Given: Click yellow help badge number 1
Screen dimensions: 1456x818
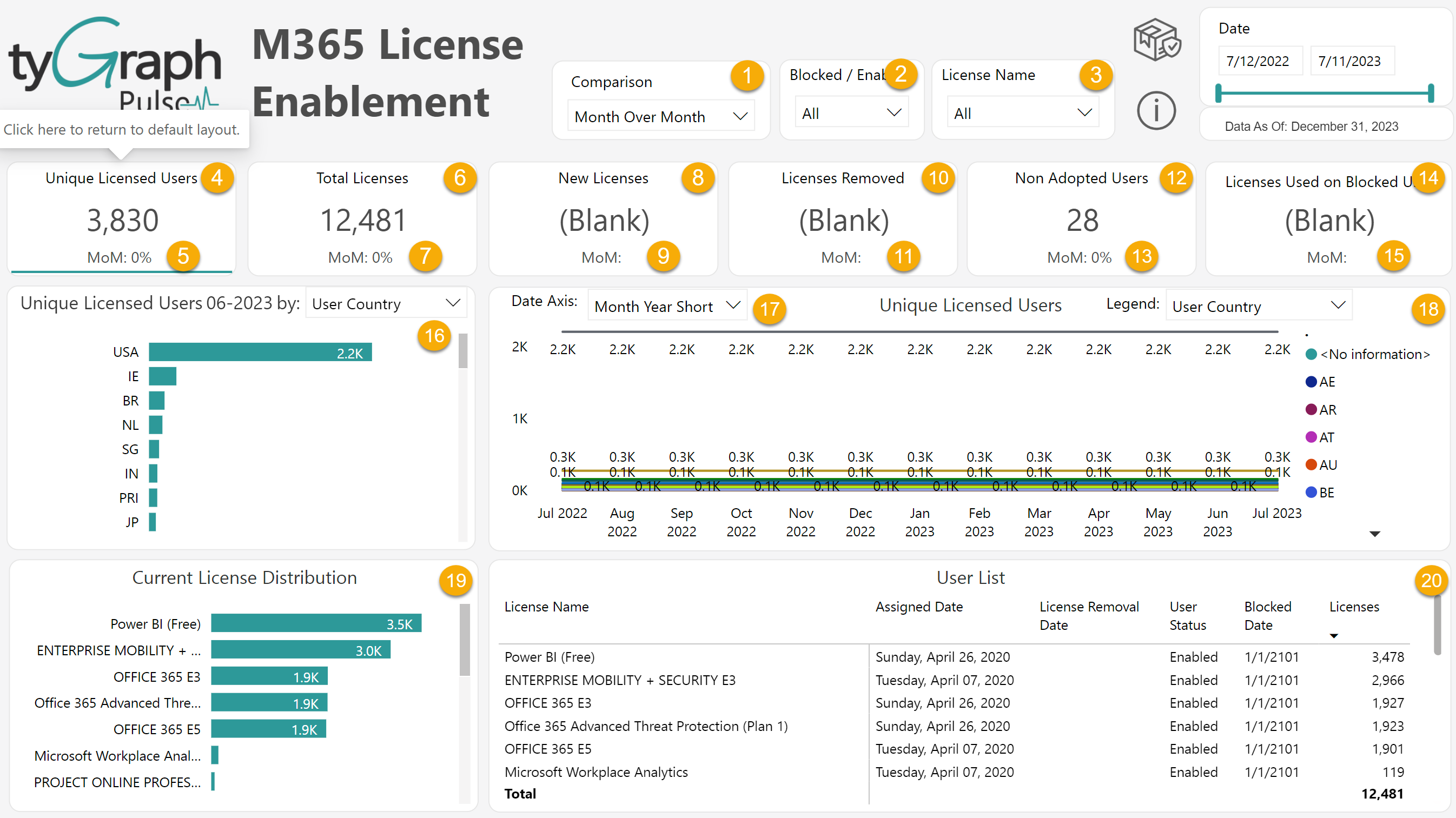Looking at the screenshot, I should [746, 75].
